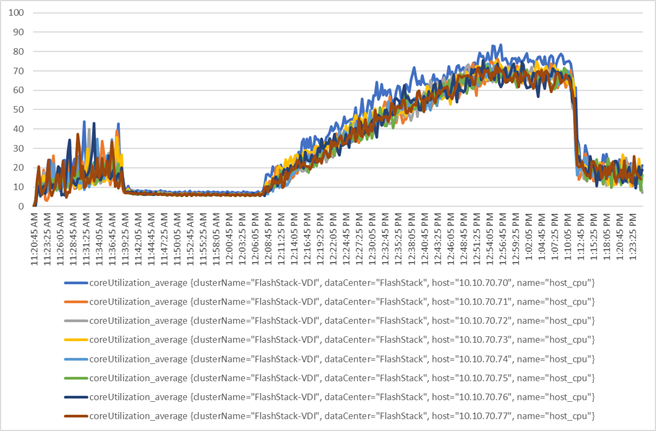Select legend entry for host 10.10.70.74
Viewport: 656px width, 431px height.
329,359
